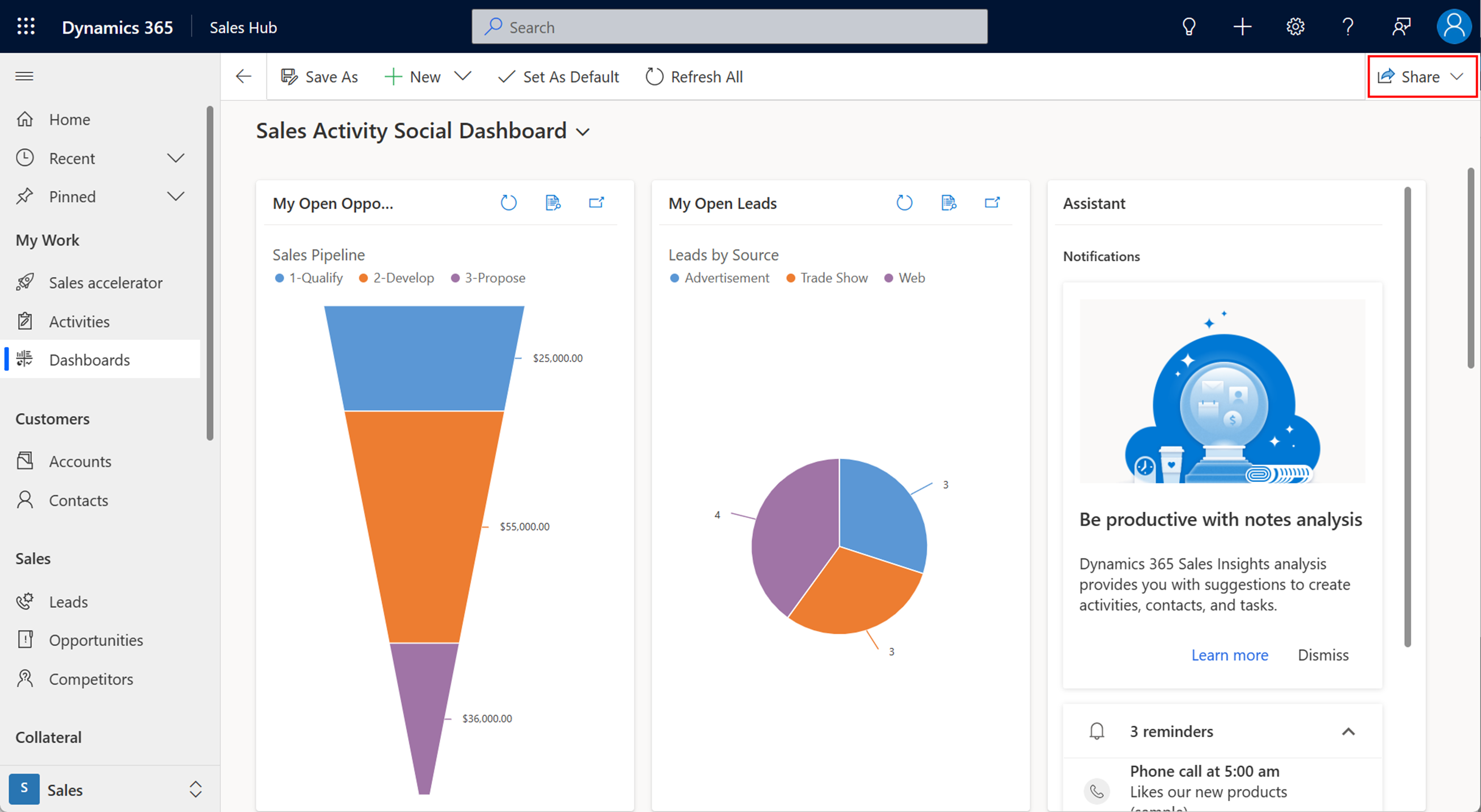Viewport: 1481px width, 812px height.
Task: Toggle the 3-Propose legend item
Action: pyautogui.click(x=488, y=278)
